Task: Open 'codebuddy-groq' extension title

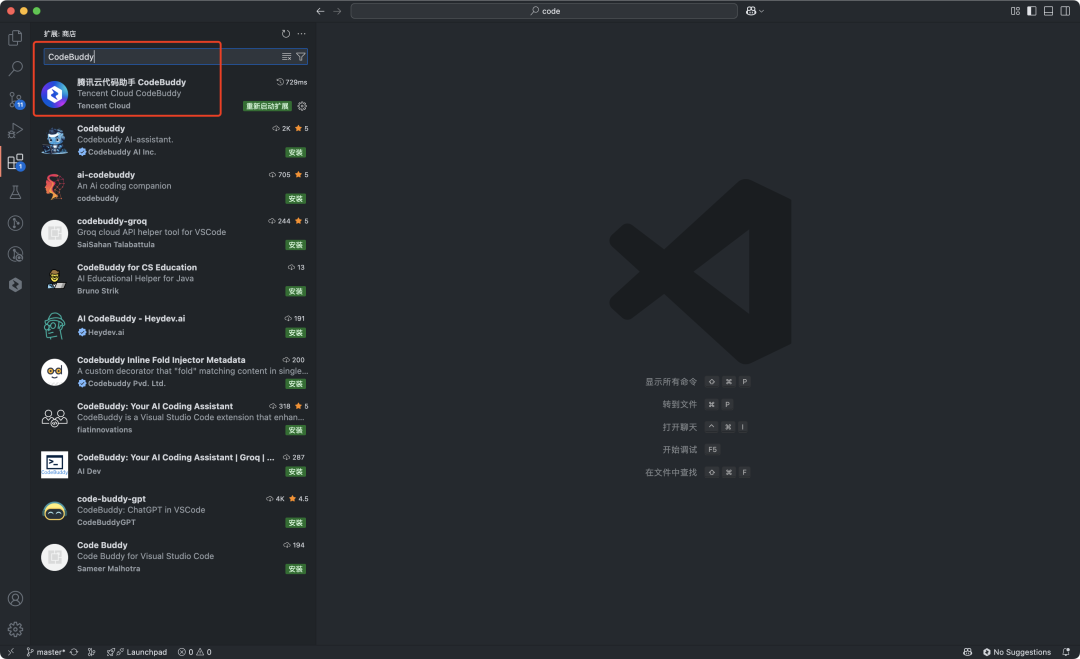Action: (112, 221)
